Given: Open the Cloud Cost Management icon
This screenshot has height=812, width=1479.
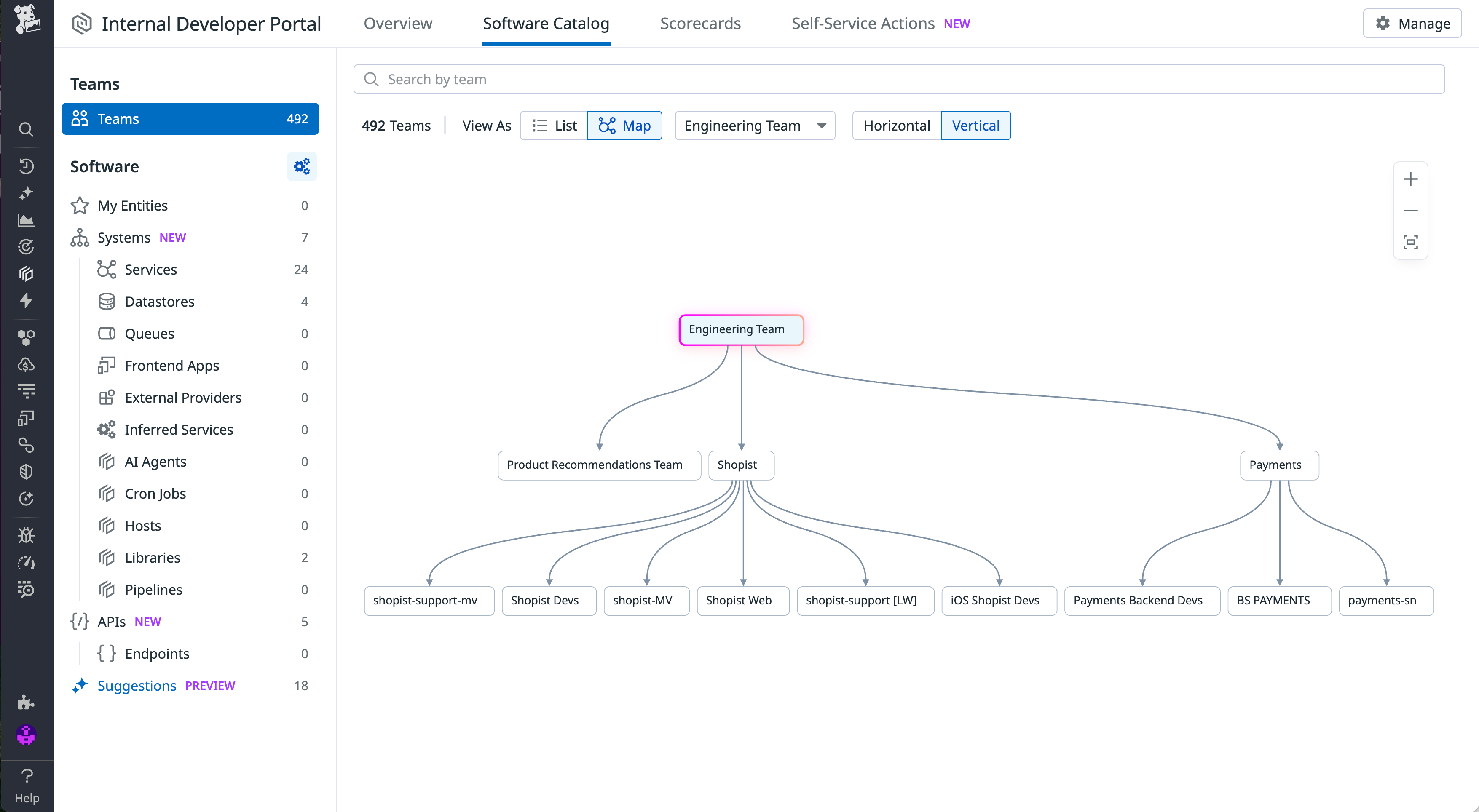Looking at the screenshot, I should point(27,364).
